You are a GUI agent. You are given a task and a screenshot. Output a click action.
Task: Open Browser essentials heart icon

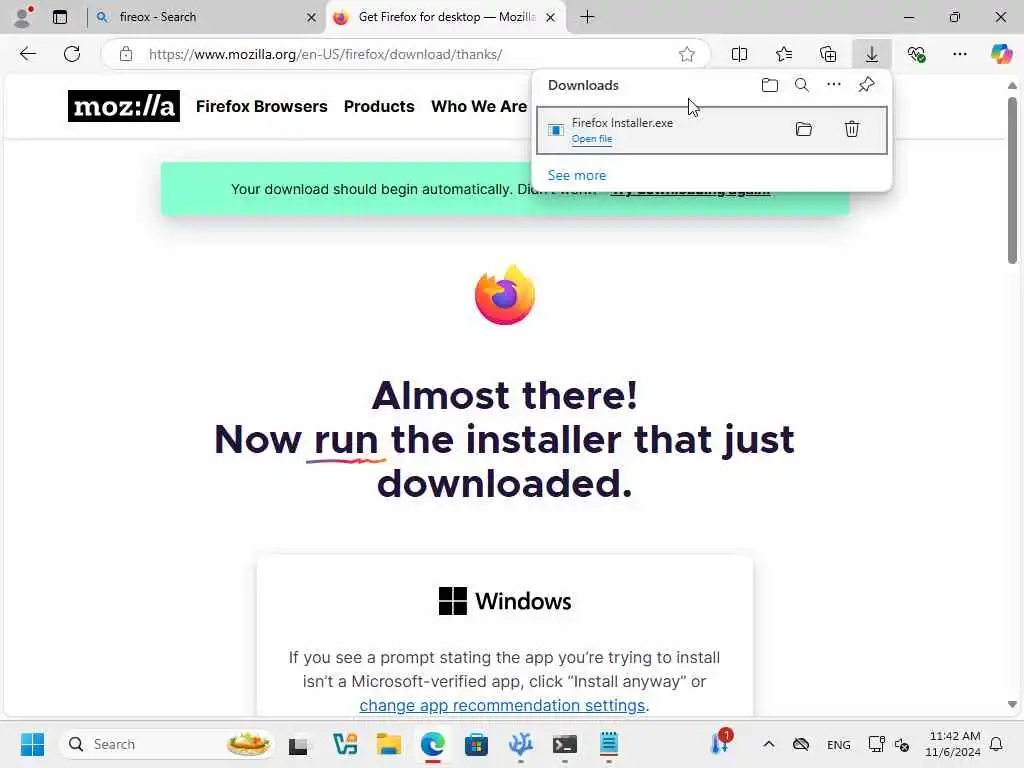[916, 54]
